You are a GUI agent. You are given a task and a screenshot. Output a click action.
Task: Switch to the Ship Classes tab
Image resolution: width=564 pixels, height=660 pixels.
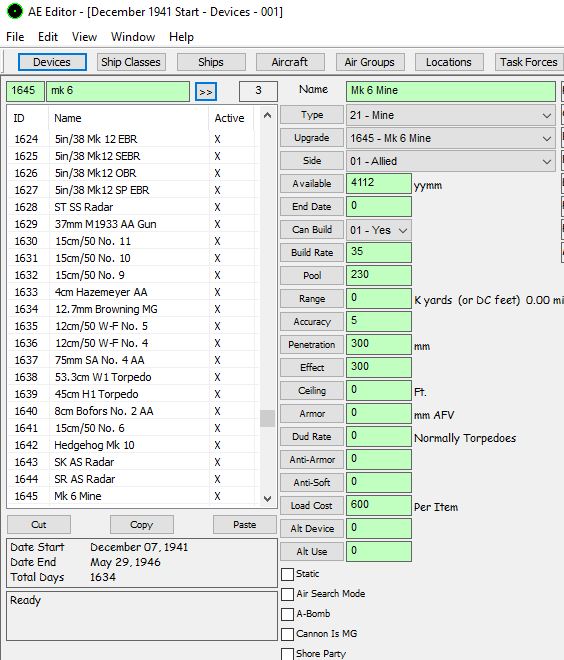(131, 62)
